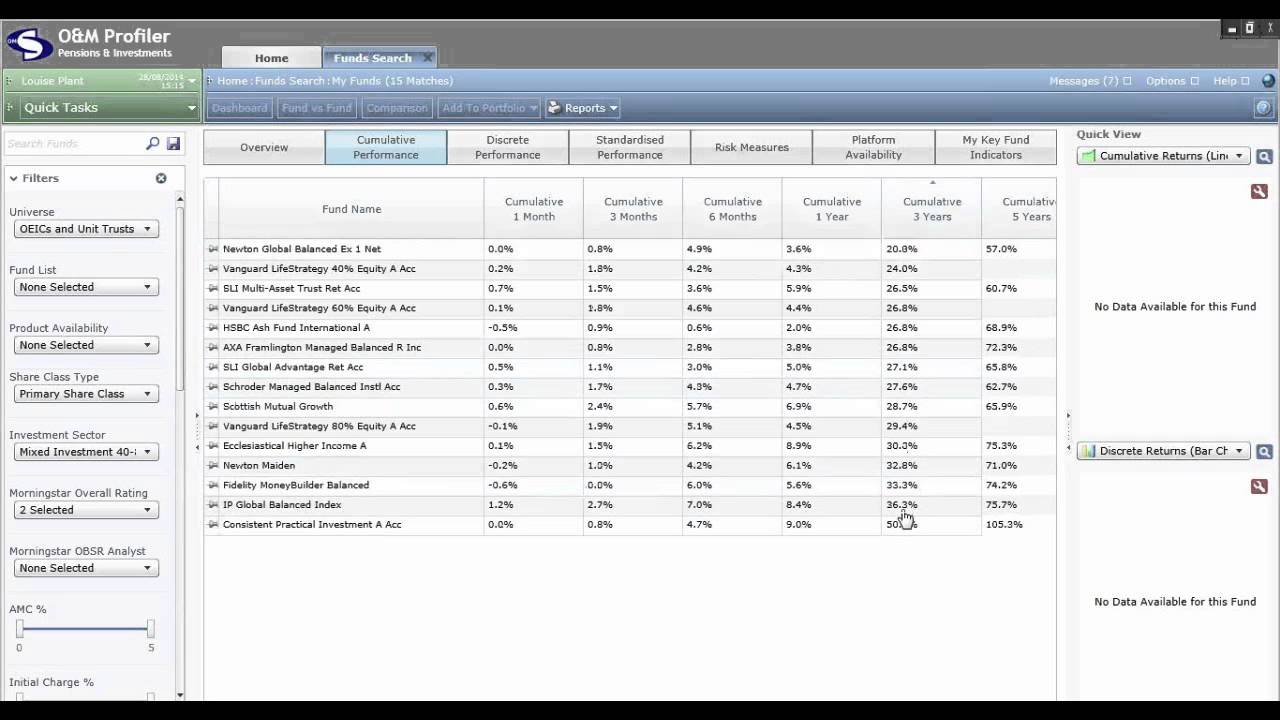Click the Dashboard button
The image size is (1280, 720).
tap(240, 108)
